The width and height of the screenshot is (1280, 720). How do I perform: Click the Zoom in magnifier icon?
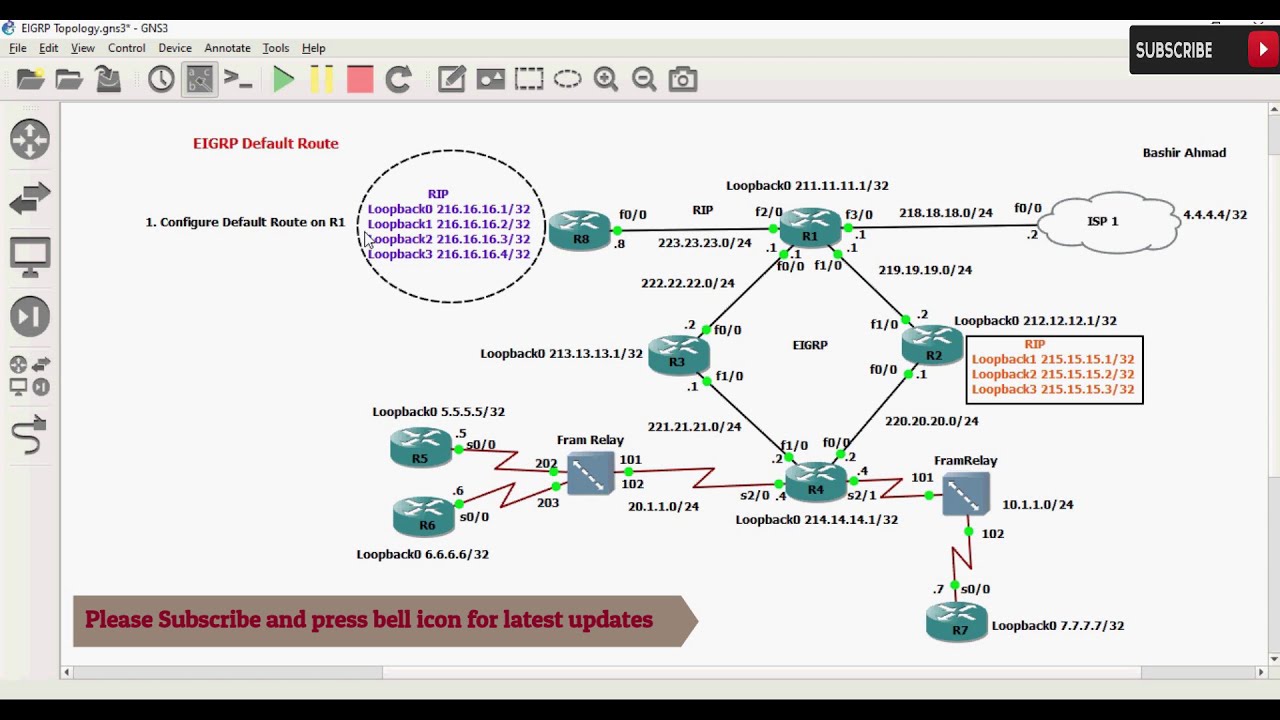pos(606,79)
